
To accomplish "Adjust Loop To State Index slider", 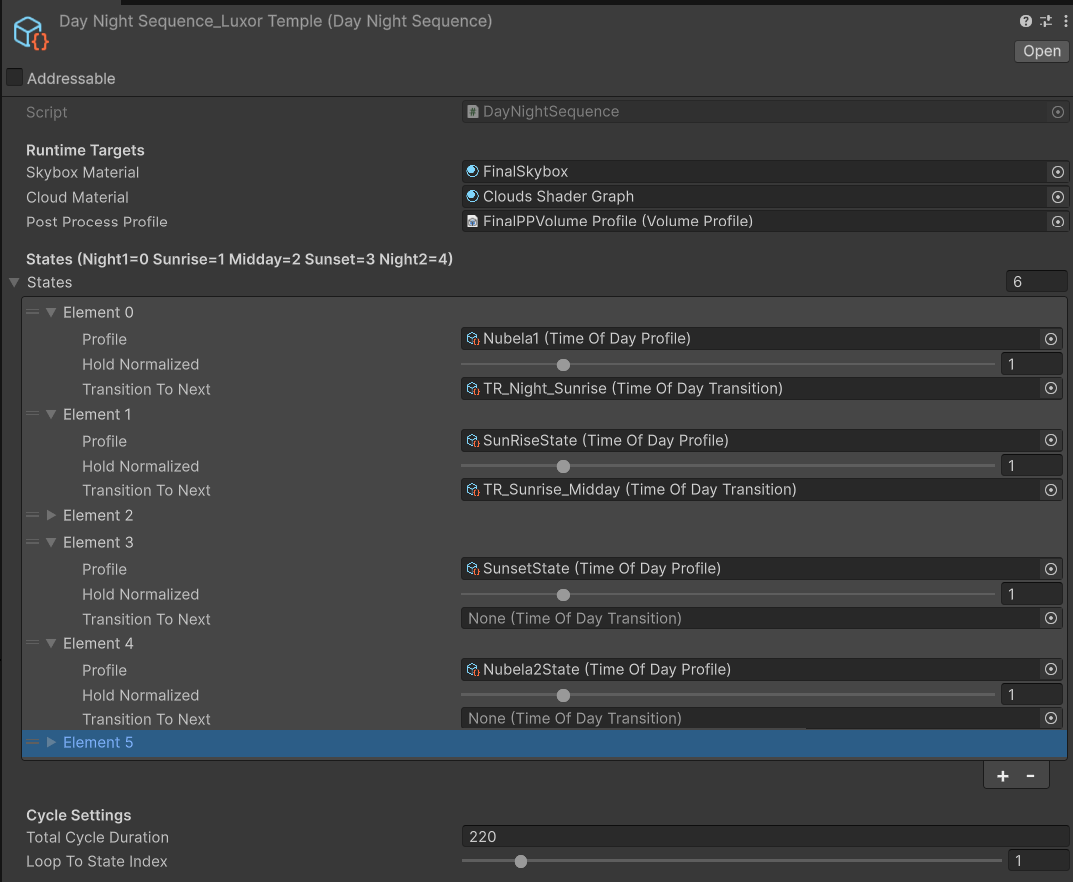I will tap(521, 861).
